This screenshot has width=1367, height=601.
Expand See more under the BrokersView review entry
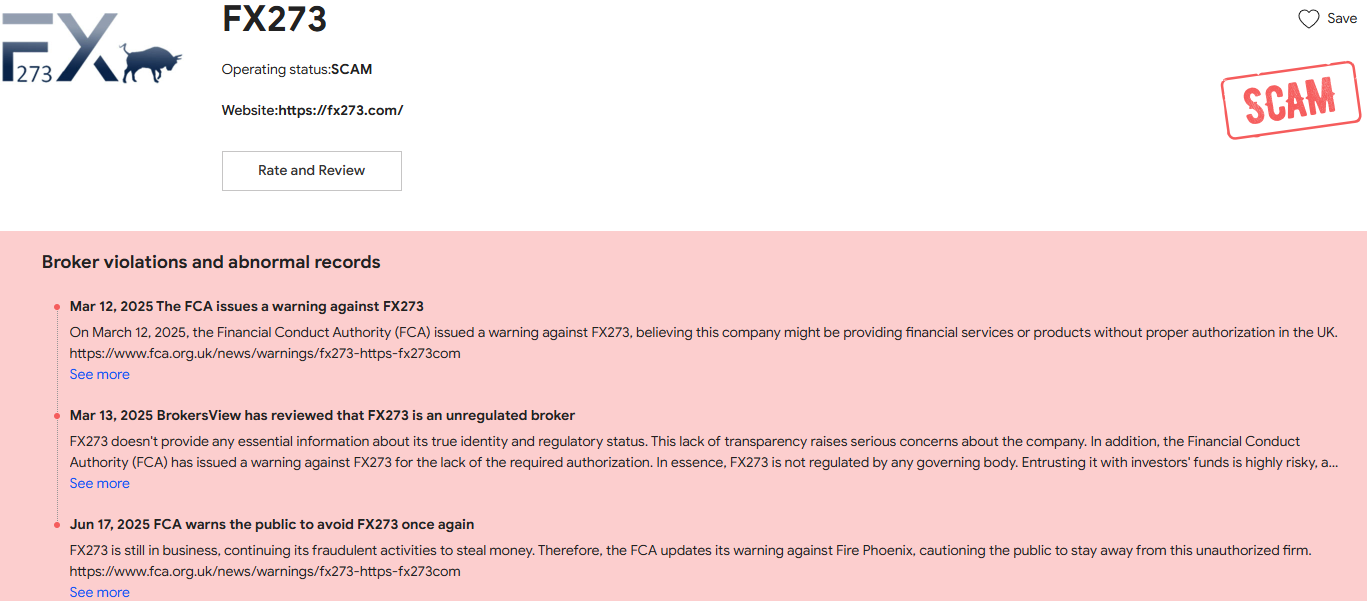pyautogui.click(x=99, y=483)
